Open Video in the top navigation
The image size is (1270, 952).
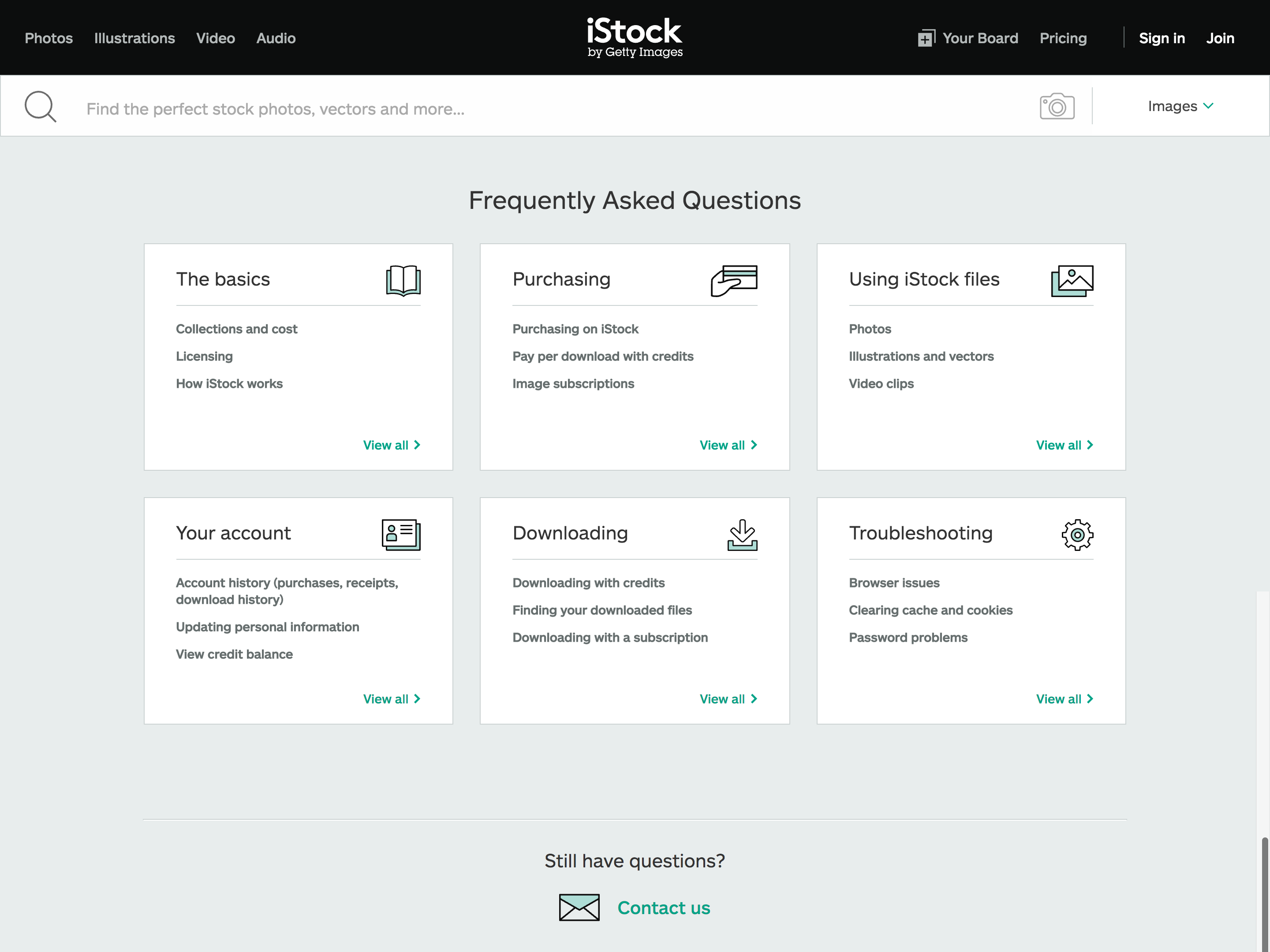[x=215, y=38]
